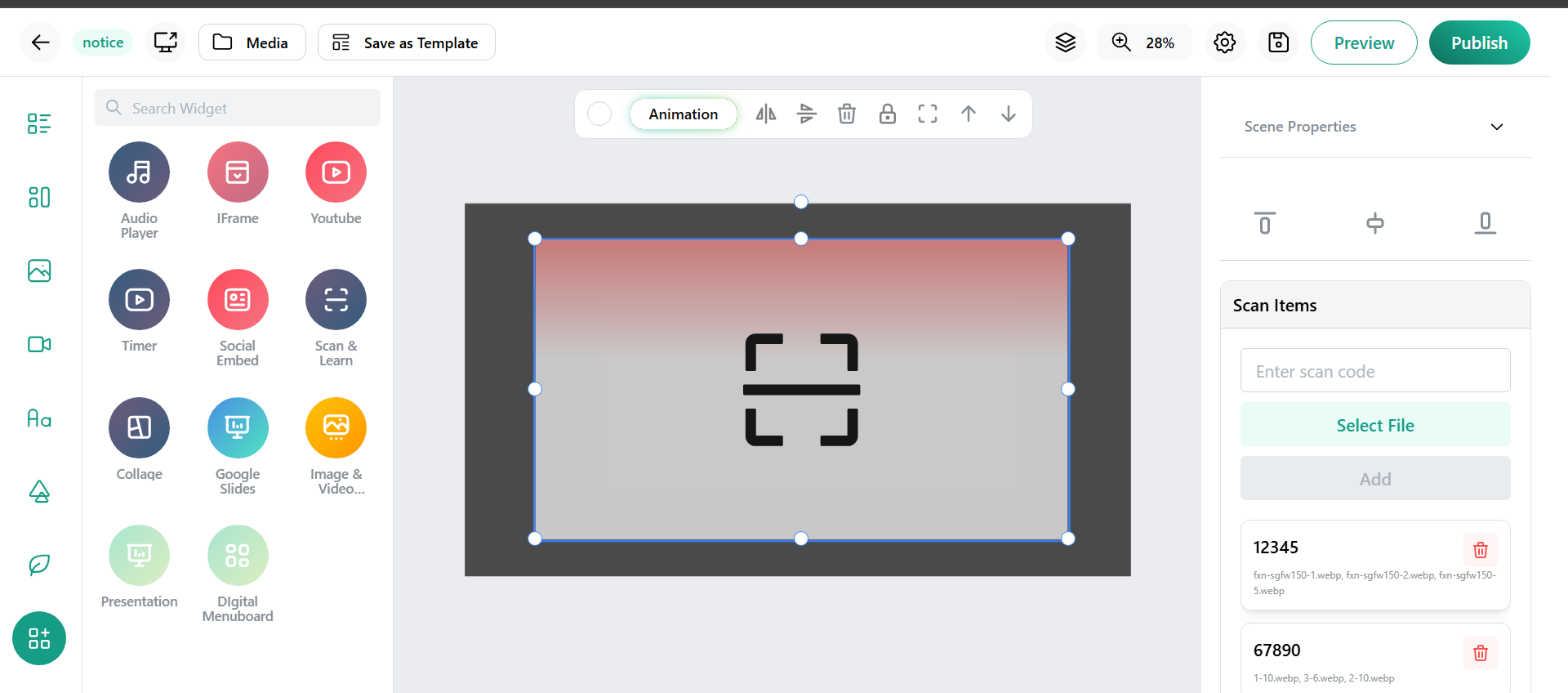Align element to top
Viewport: 1568px width, 693px height.
pos(1264,223)
